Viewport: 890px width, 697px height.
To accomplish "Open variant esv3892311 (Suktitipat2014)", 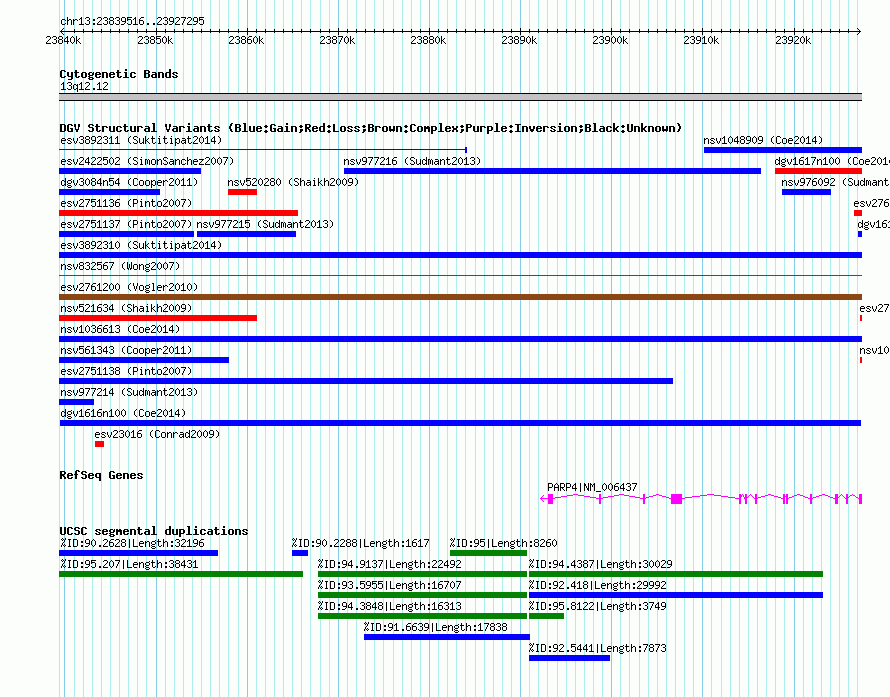I will point(141,140).
